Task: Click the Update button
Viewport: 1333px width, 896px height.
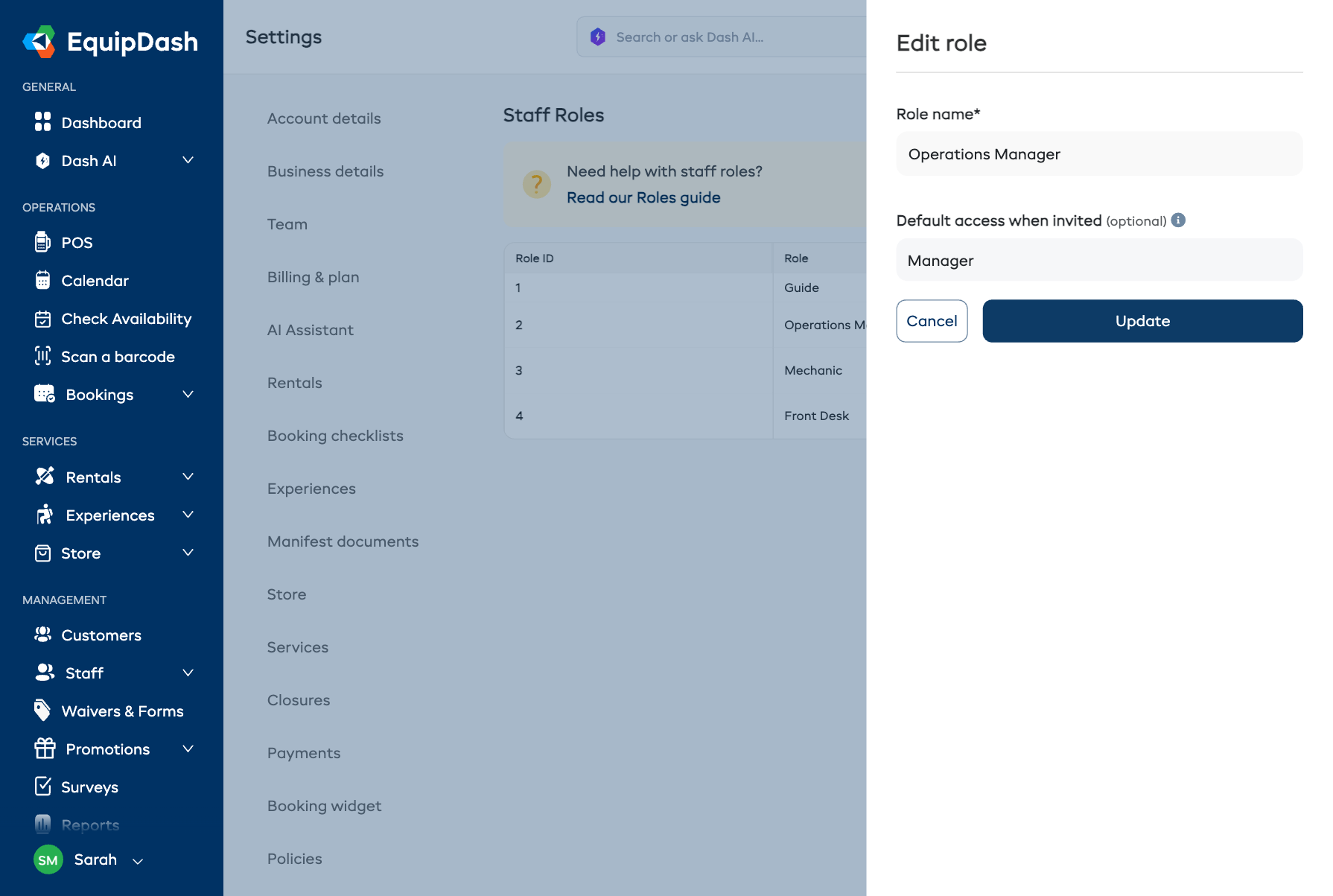Action: tap(1142, 321)
